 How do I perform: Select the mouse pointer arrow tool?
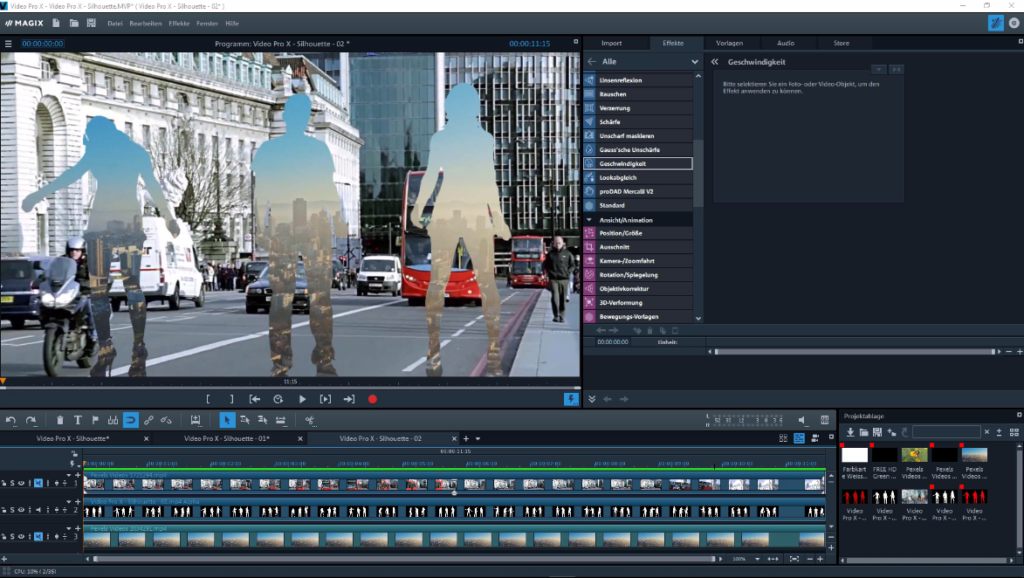click(227, 420)
